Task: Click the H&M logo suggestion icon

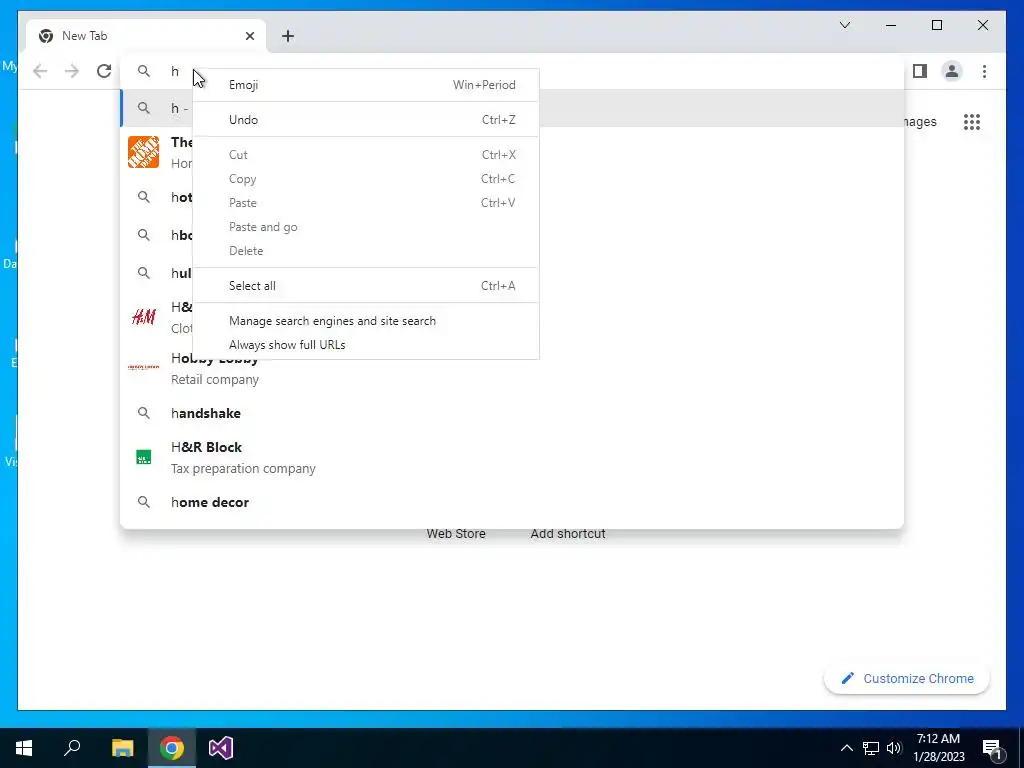Action: point(143,317)
